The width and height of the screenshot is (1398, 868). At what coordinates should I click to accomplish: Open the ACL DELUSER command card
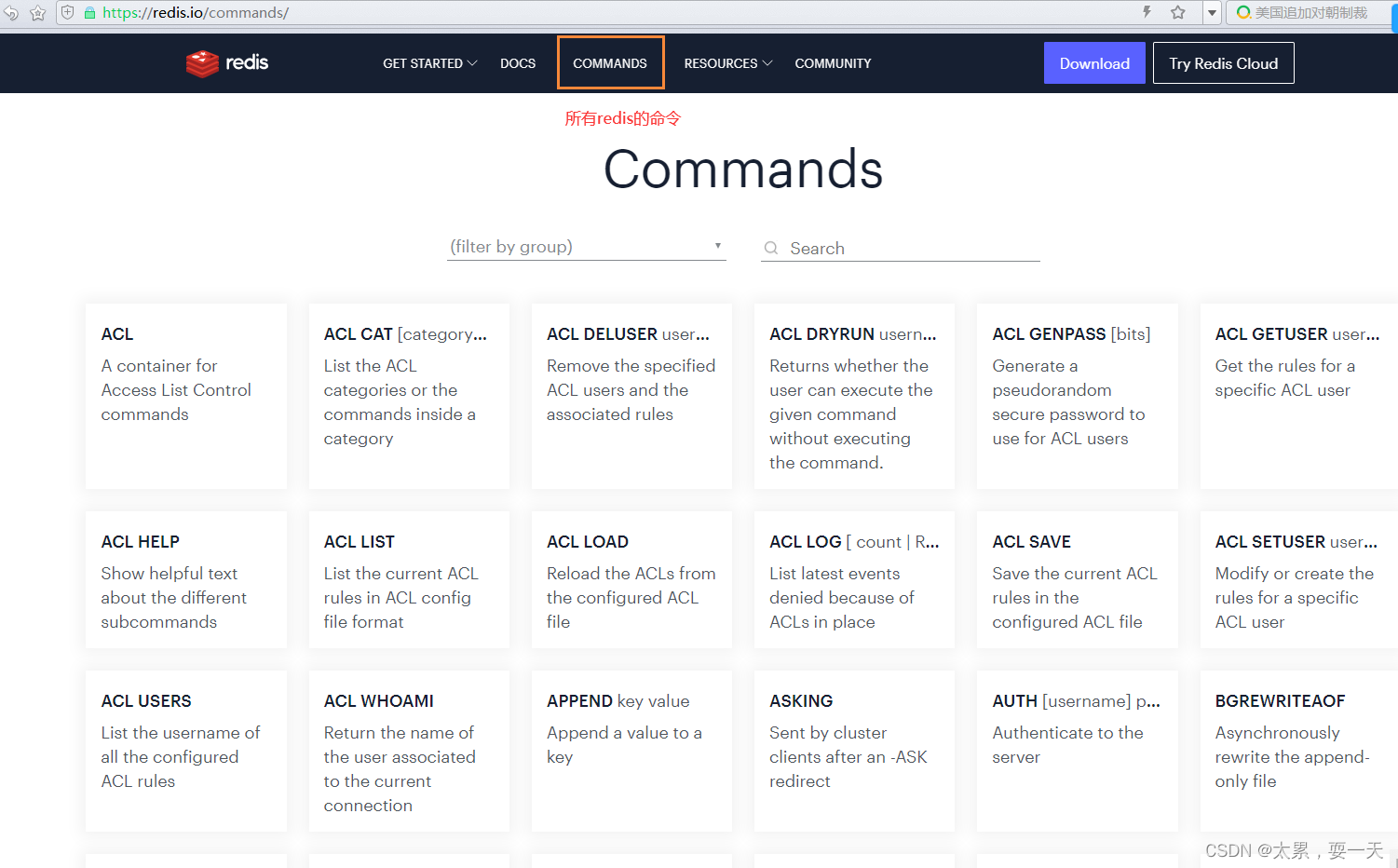coord(631,396)
